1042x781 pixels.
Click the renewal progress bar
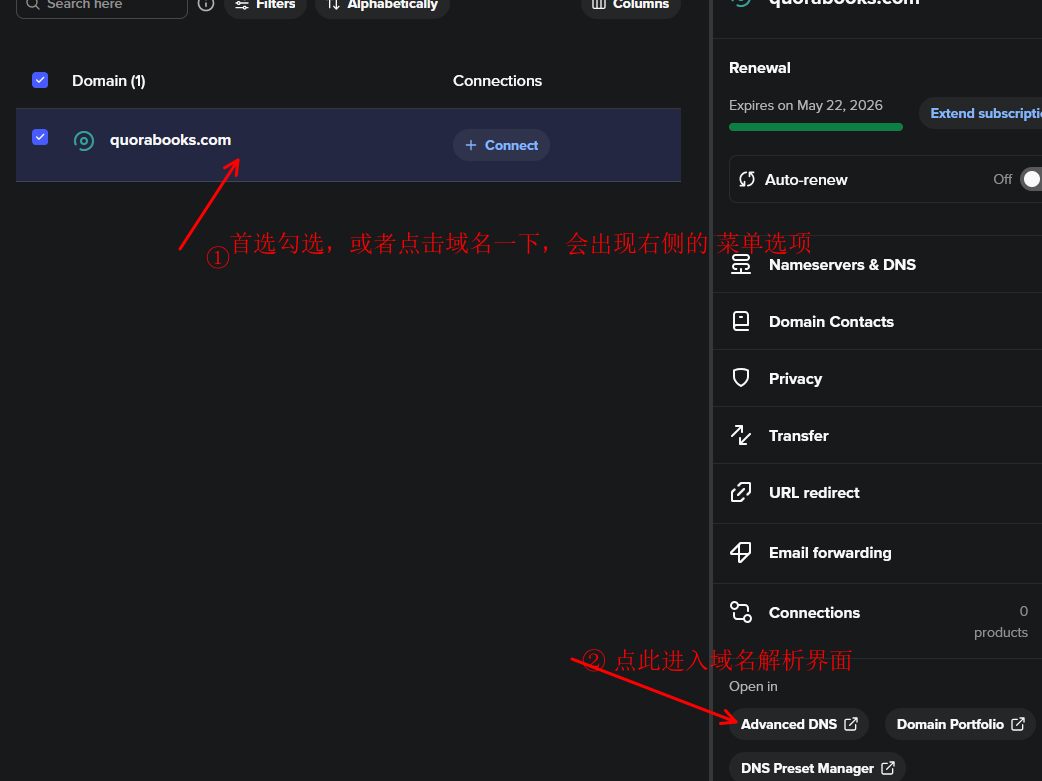815,127
